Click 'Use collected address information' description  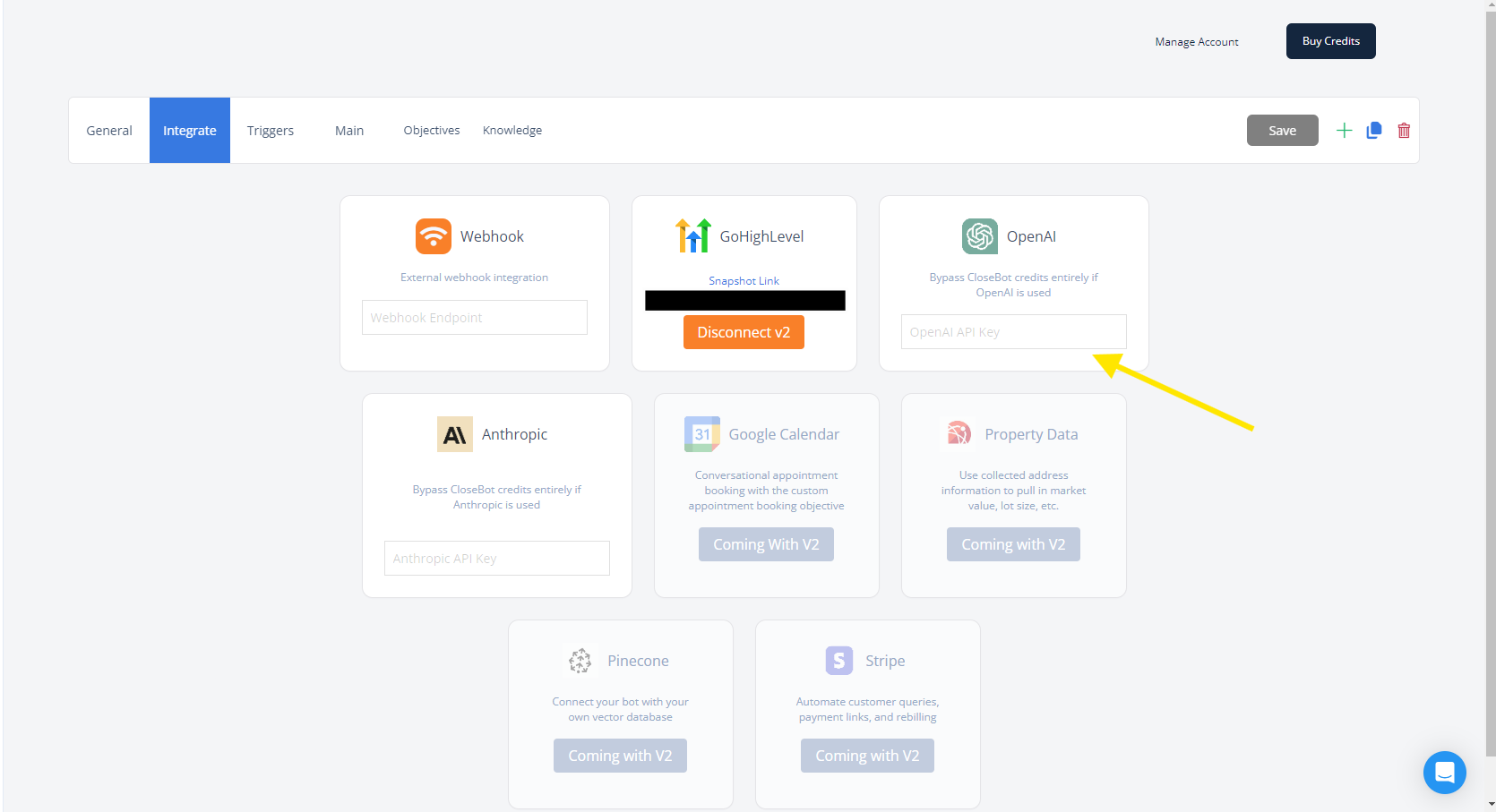[x=1013, y=491]
